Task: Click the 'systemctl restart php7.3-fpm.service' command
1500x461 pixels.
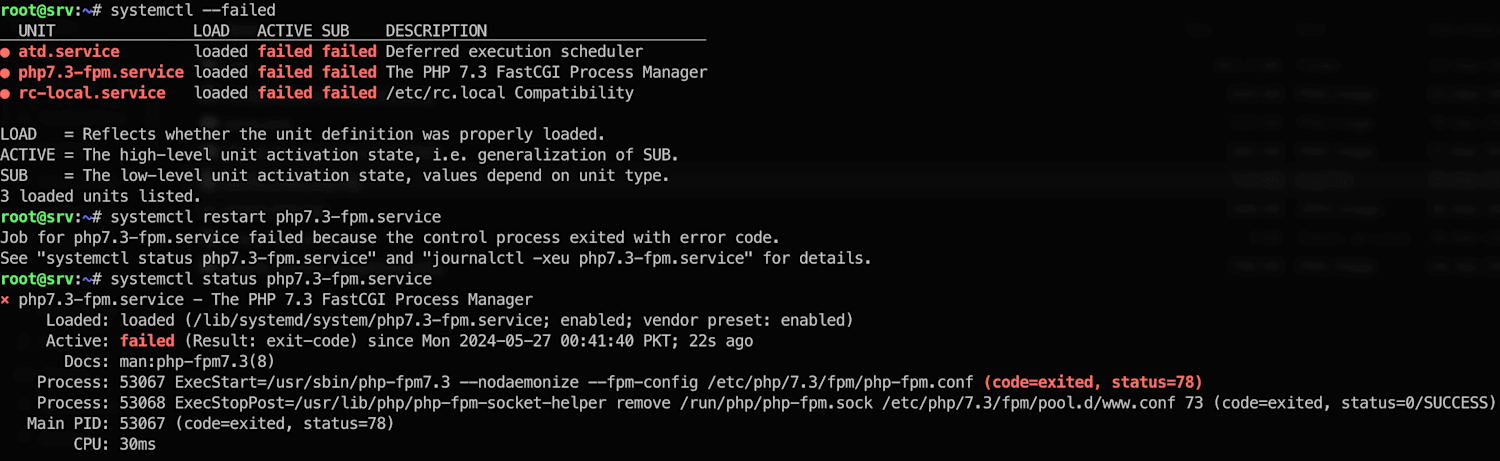Action: coord(276,217)
